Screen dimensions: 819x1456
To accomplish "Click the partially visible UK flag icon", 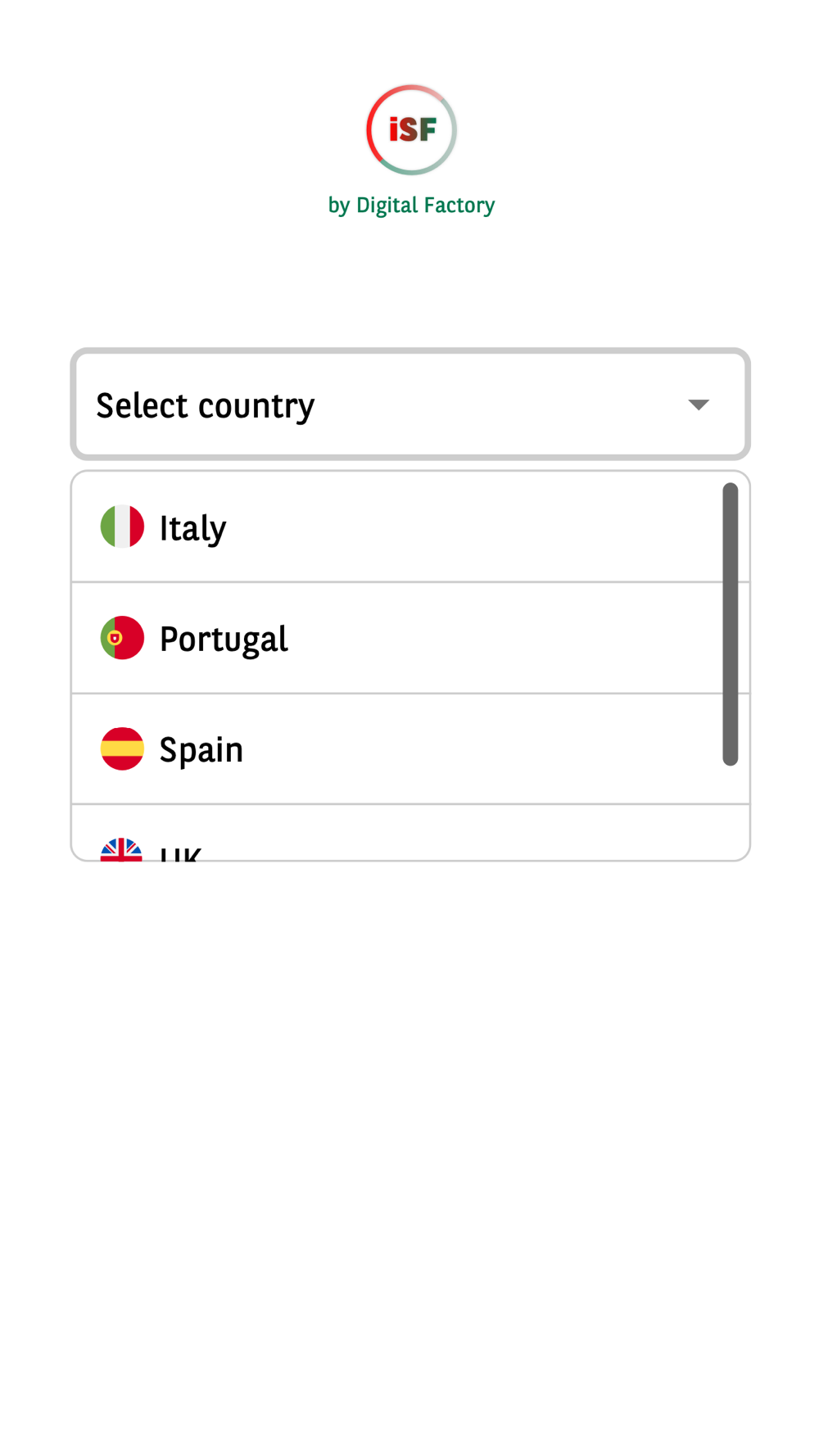I will coord(121,850).
